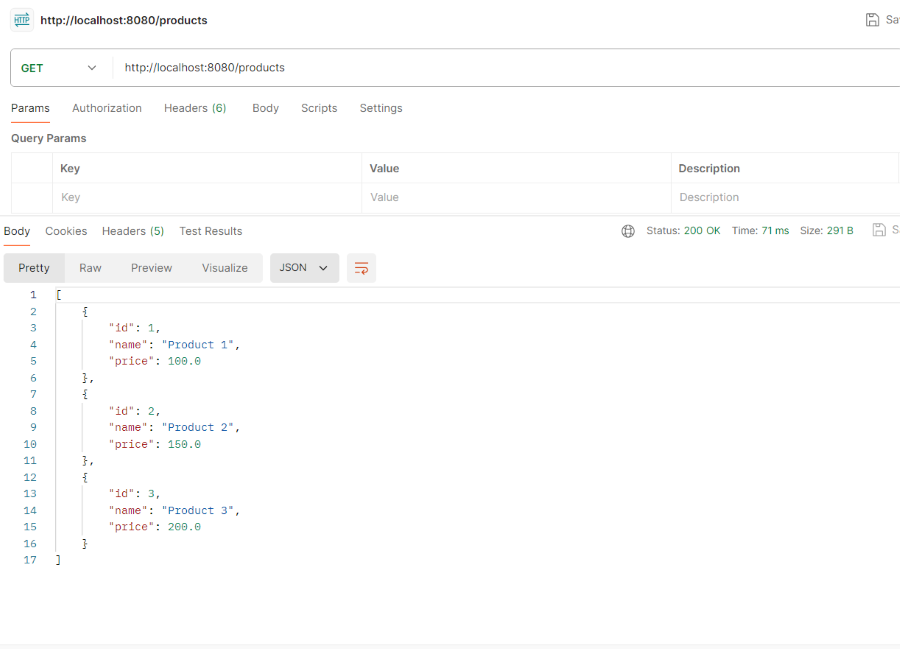Switch to the Authorization tab

pyautogui.click(x=107, y=108)
